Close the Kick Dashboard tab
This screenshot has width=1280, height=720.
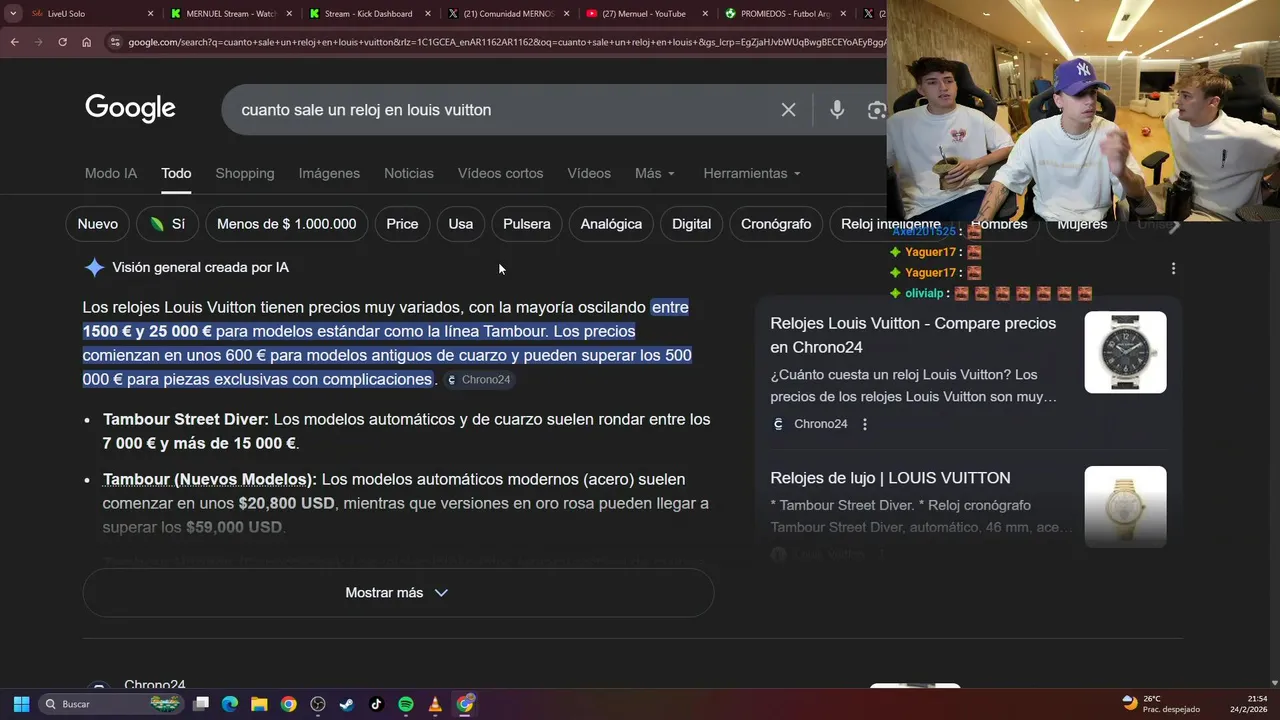(427, 14)
